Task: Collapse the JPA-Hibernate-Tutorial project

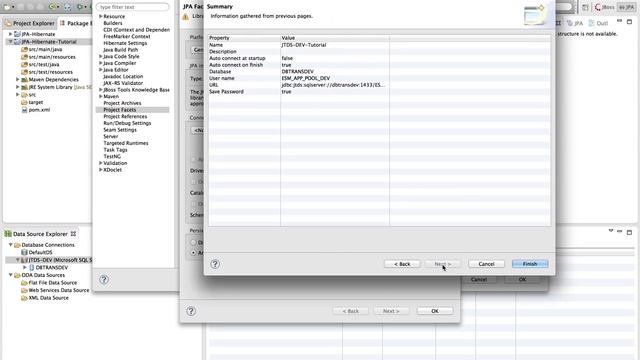Action: click(10, 42)
